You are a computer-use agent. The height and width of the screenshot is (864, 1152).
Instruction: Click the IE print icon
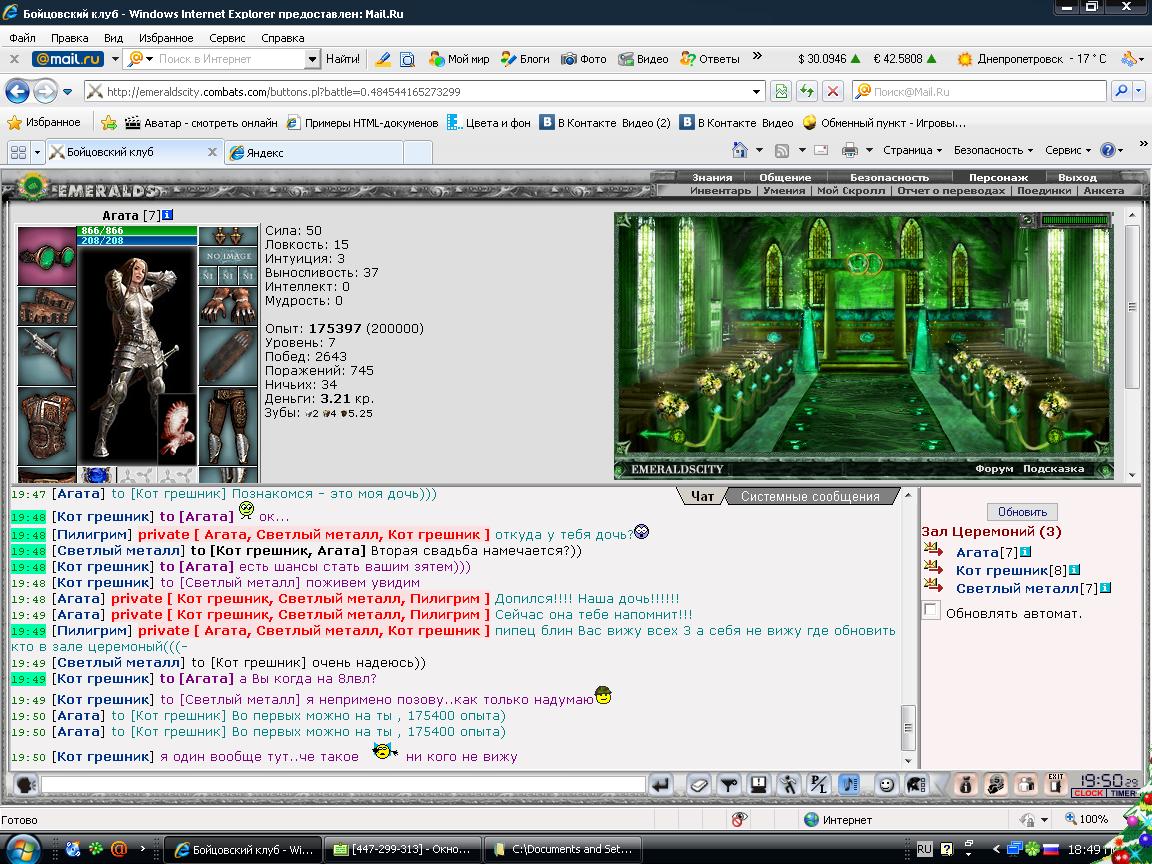pos(849,150)
